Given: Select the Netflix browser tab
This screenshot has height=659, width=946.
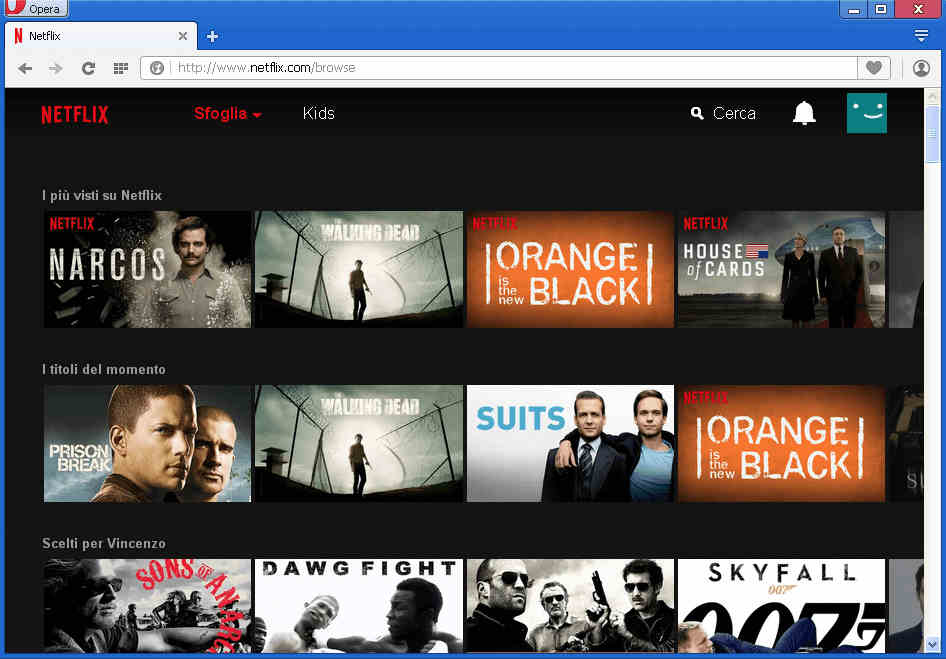Looking at the screenshot, I should (100, 36).
